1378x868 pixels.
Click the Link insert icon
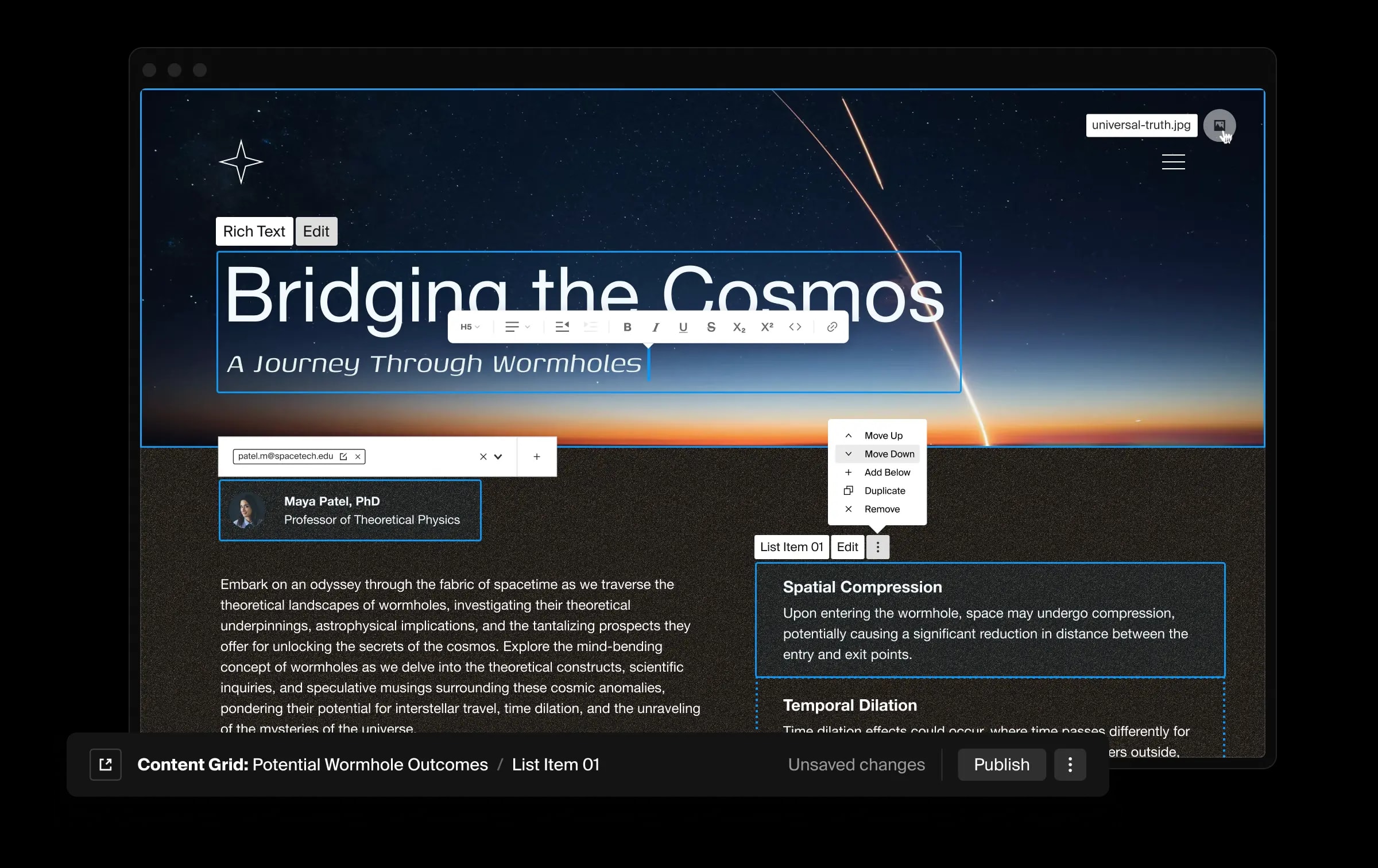point(832,327)
